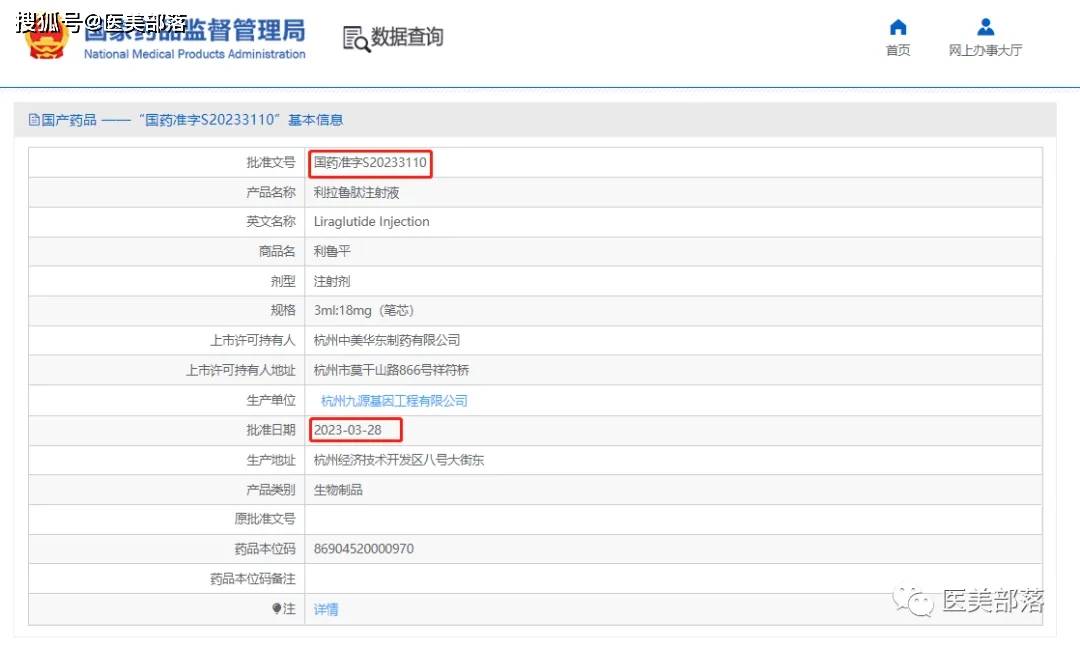Click the 商品名 row label

[x=277, y=251]
